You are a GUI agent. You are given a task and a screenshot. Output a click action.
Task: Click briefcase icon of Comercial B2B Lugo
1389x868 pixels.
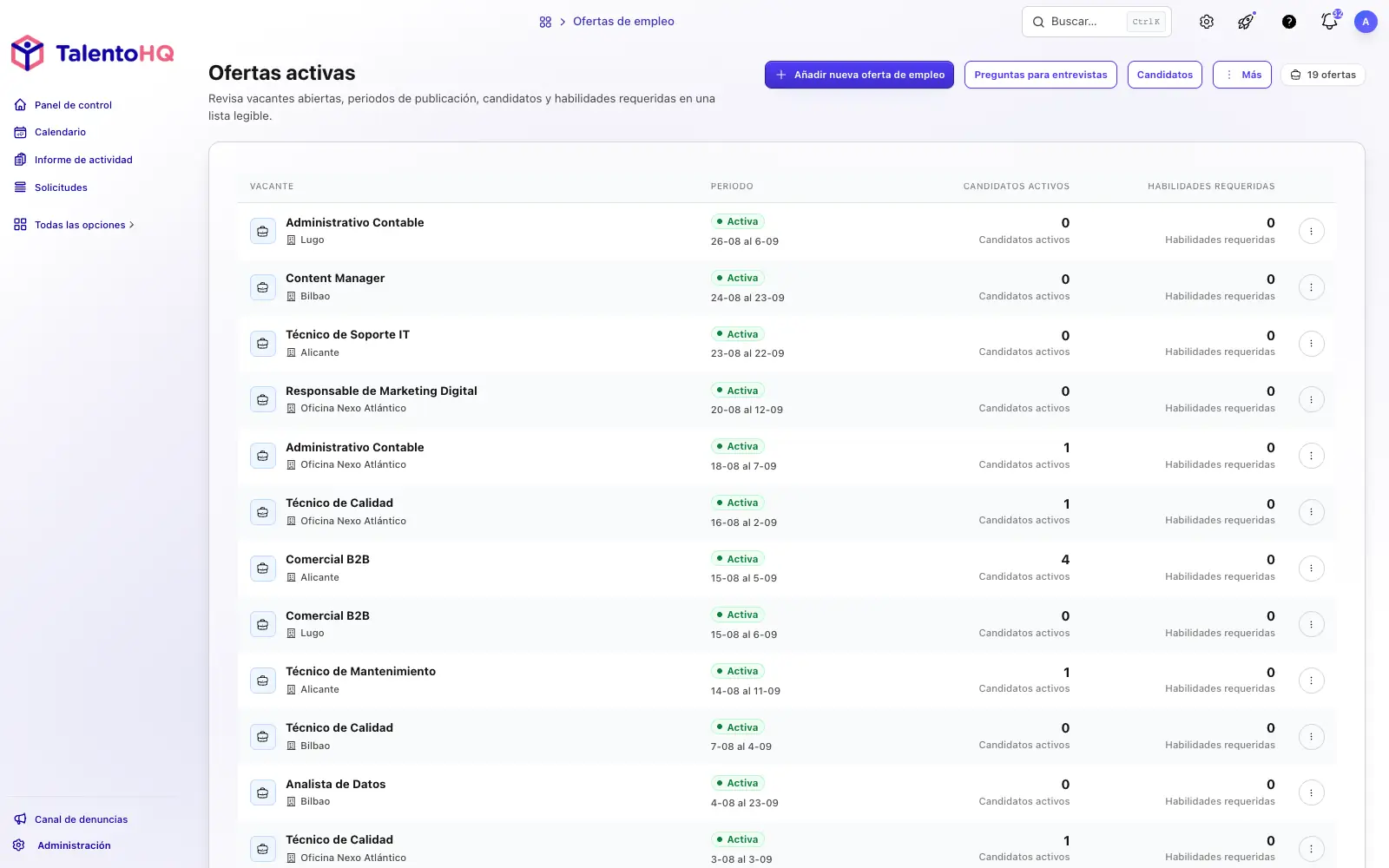[263, 624]
